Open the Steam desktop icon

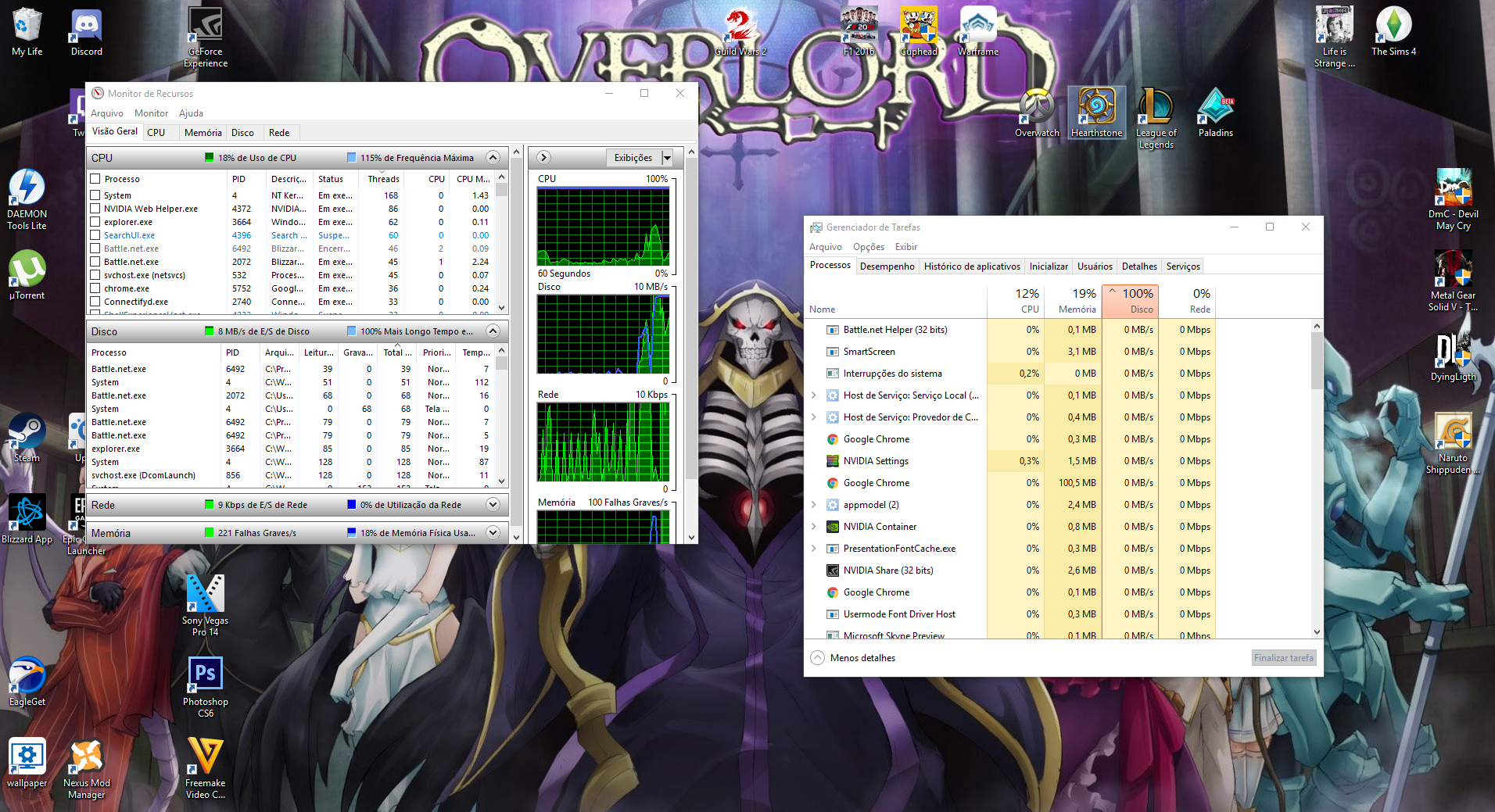[x=27, y=438]
